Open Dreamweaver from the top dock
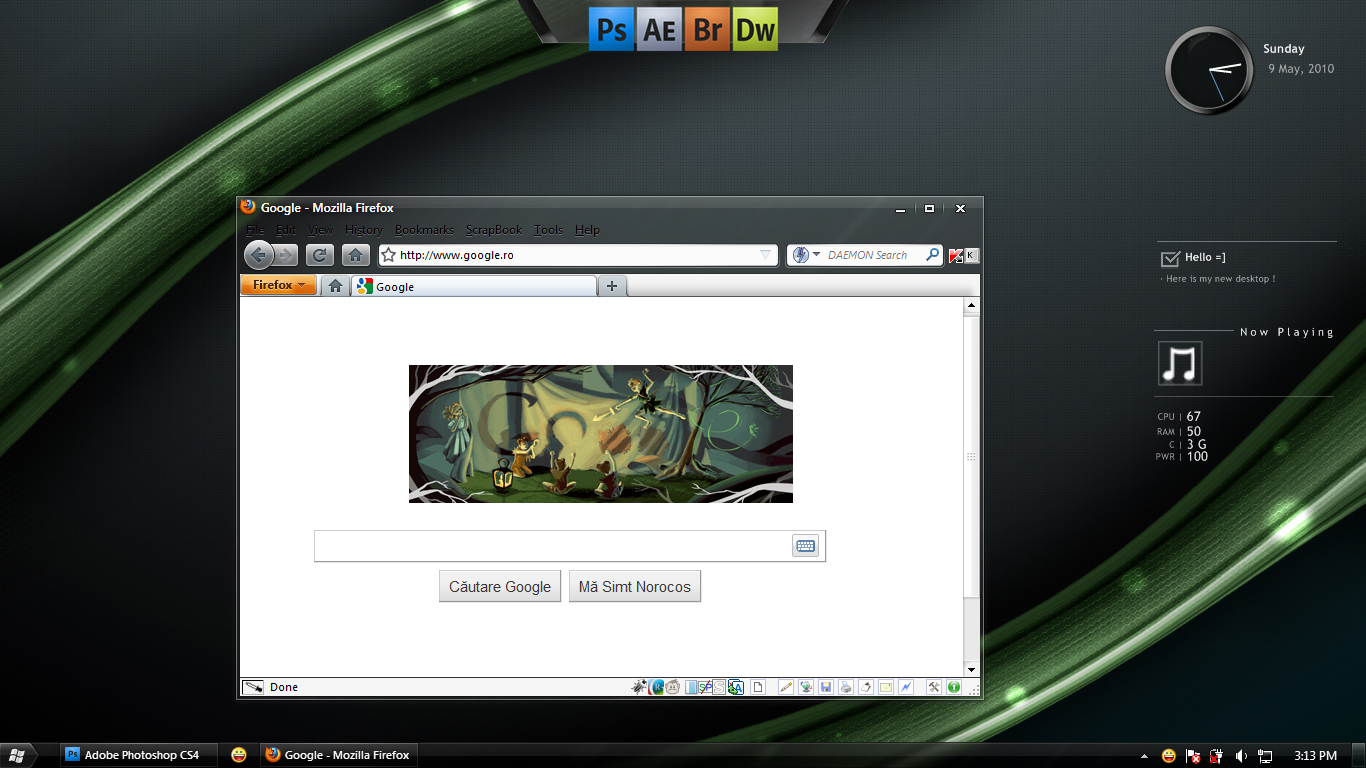The width and height of the screenshot is (1366, 768). point(755,29)
